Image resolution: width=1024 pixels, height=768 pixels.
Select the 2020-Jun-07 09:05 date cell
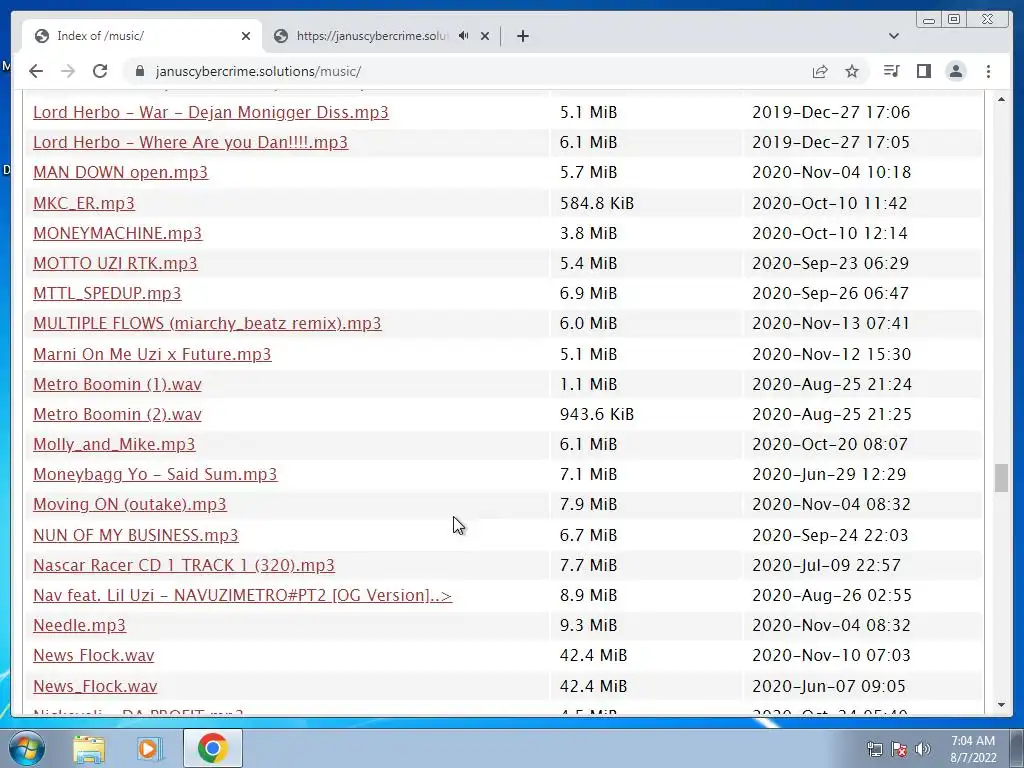tap(829, 686)
